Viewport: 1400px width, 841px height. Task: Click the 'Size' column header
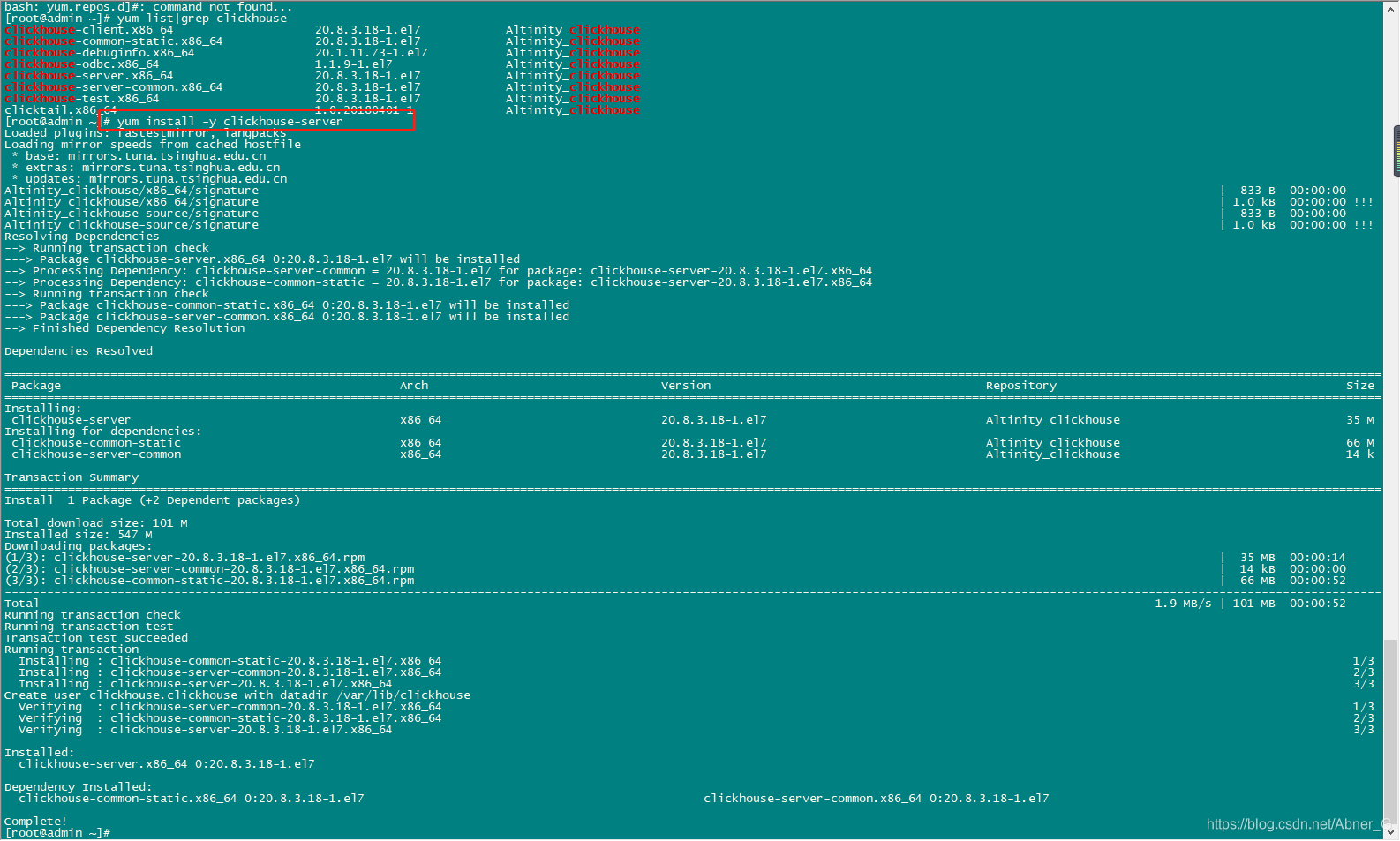pos(1360,385)
